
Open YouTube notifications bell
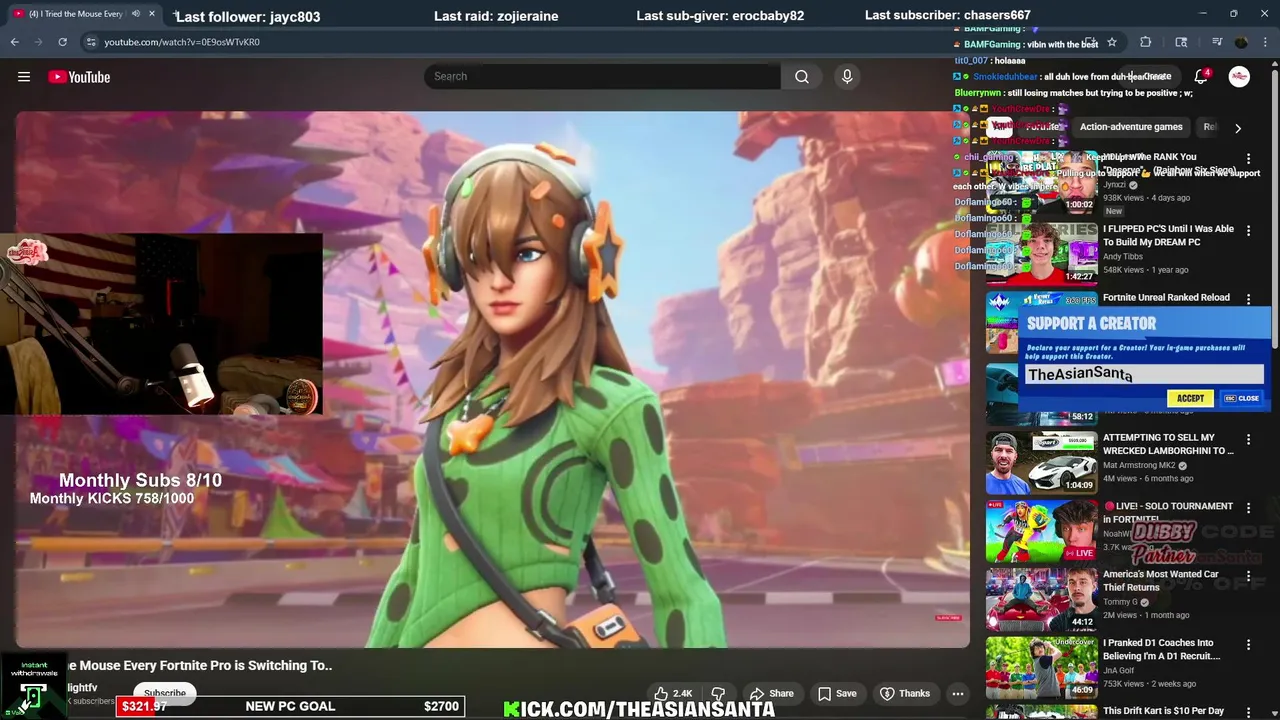click(1201, 77)
